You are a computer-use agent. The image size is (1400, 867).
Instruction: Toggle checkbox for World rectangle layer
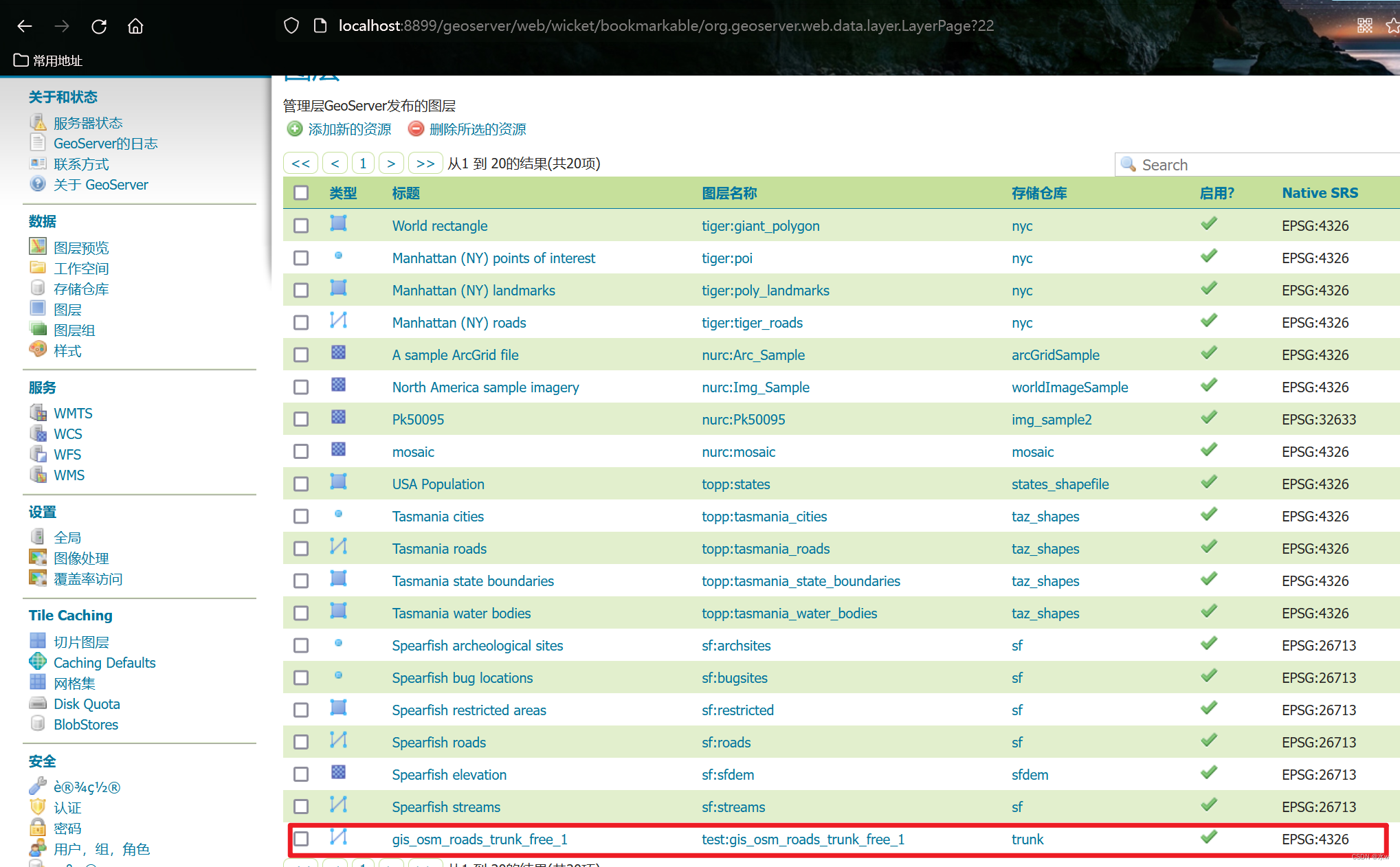(301, 225)
